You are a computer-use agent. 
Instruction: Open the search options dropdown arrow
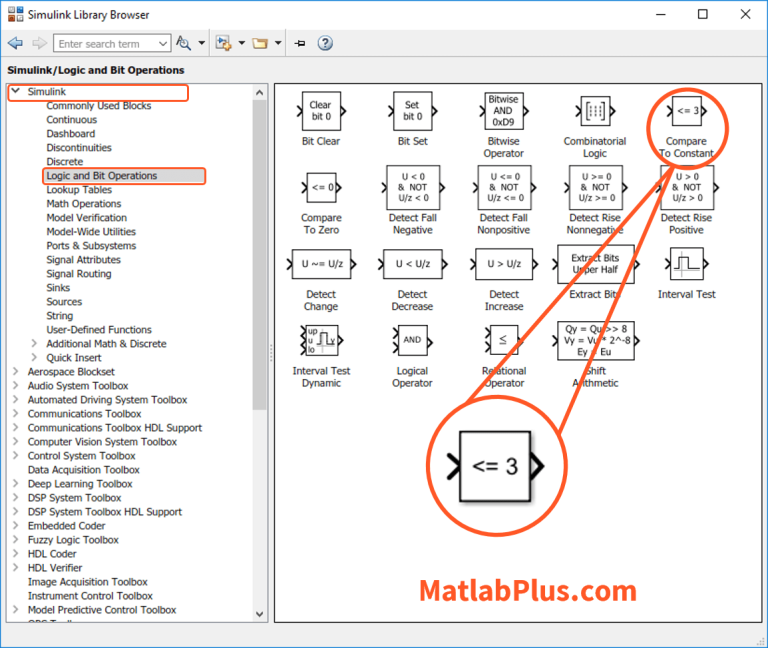(201, 44)
